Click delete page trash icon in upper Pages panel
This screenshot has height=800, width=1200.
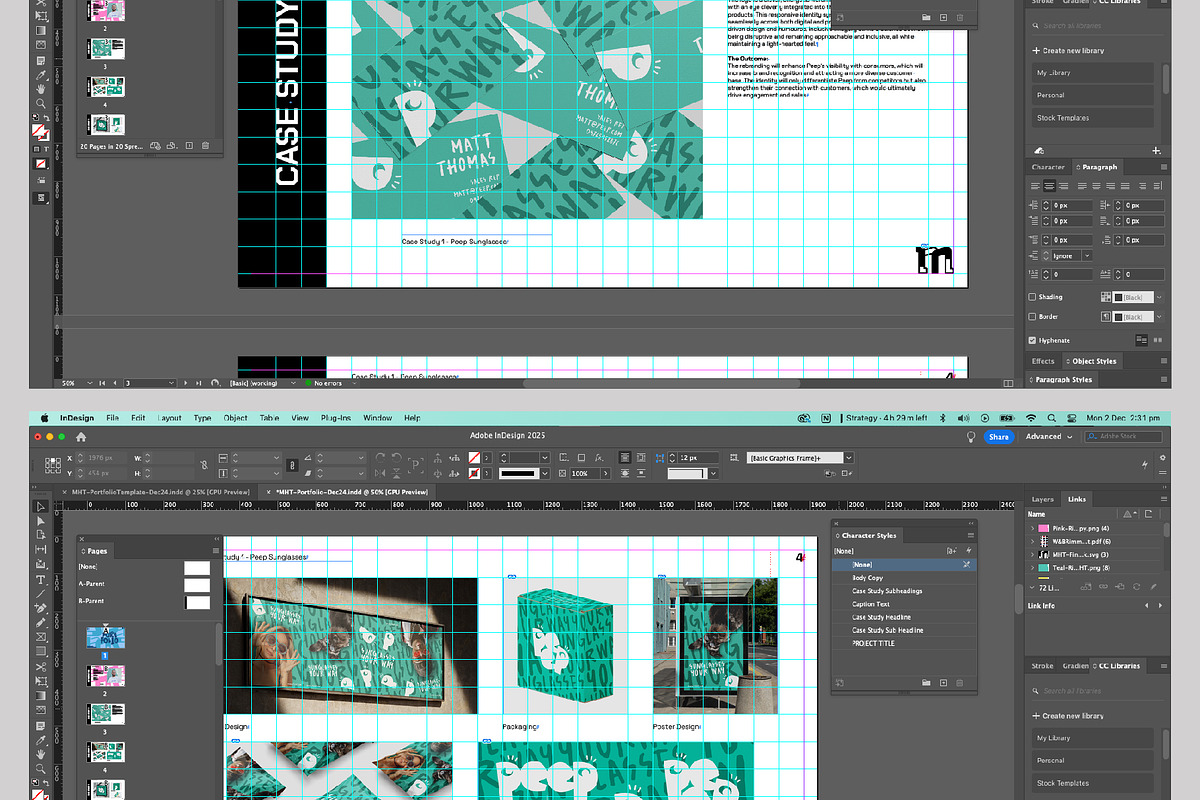(x=205, y=146)
